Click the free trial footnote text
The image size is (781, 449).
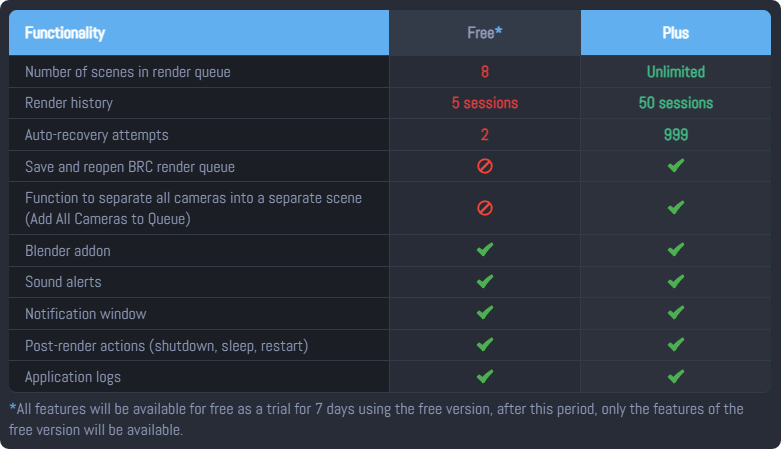pos(376,419)
